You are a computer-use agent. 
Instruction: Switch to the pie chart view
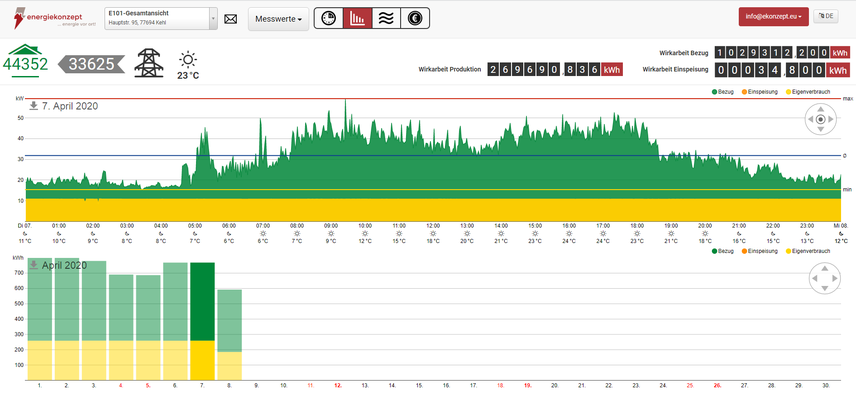329,18
